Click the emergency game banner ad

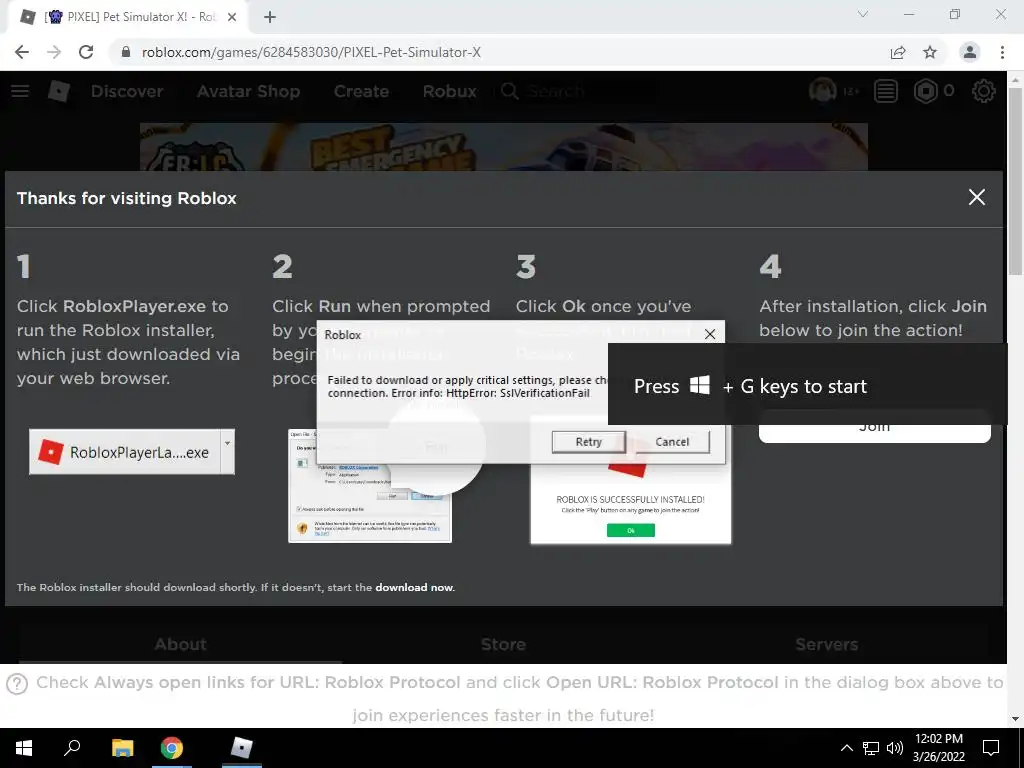pyautogui.click(x=504, y=147)
